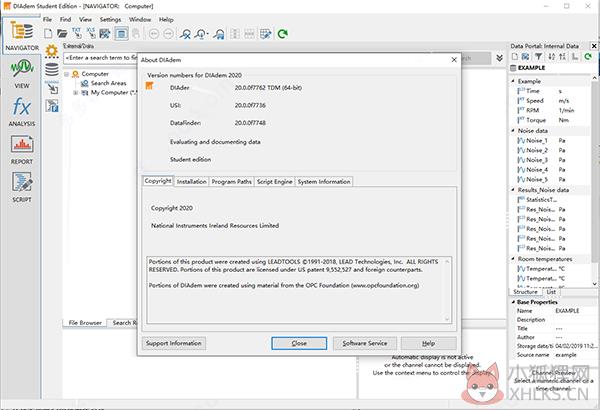Expand the My Computer tree node
600x410 pixels.
76,93
